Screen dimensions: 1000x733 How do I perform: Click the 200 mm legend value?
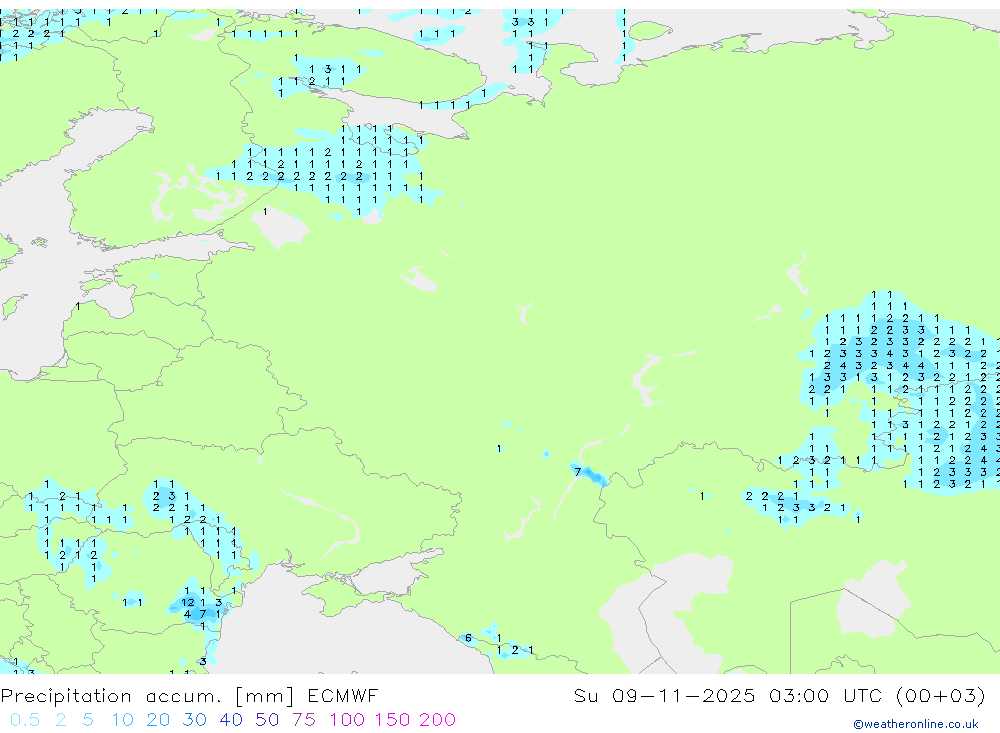438,720
